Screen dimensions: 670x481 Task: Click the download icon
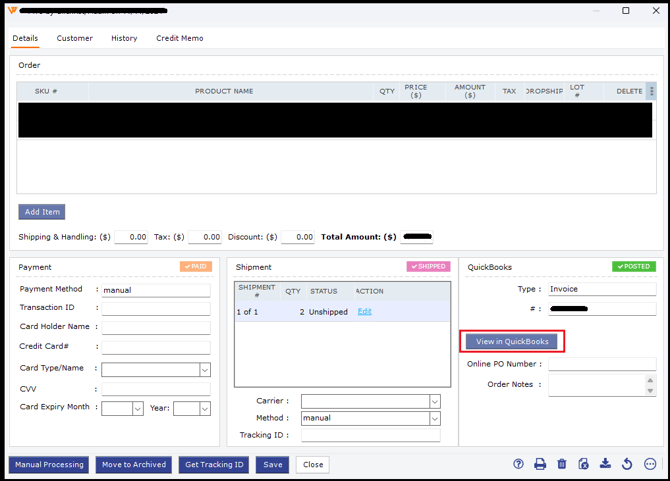(605, 464)
